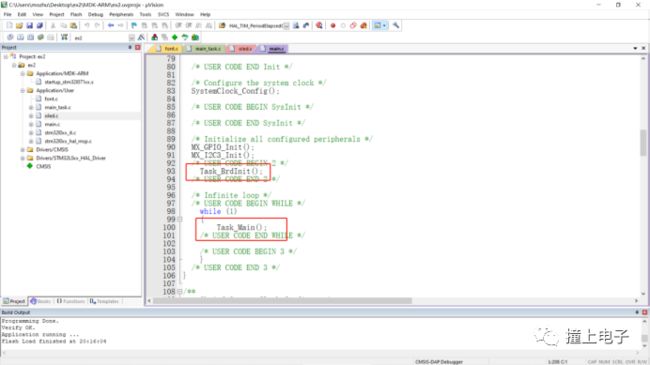Open the editor tab list dropdown arrow
Image resolution: width=650 pixels, height=365 pixels.
pos(635,49)
